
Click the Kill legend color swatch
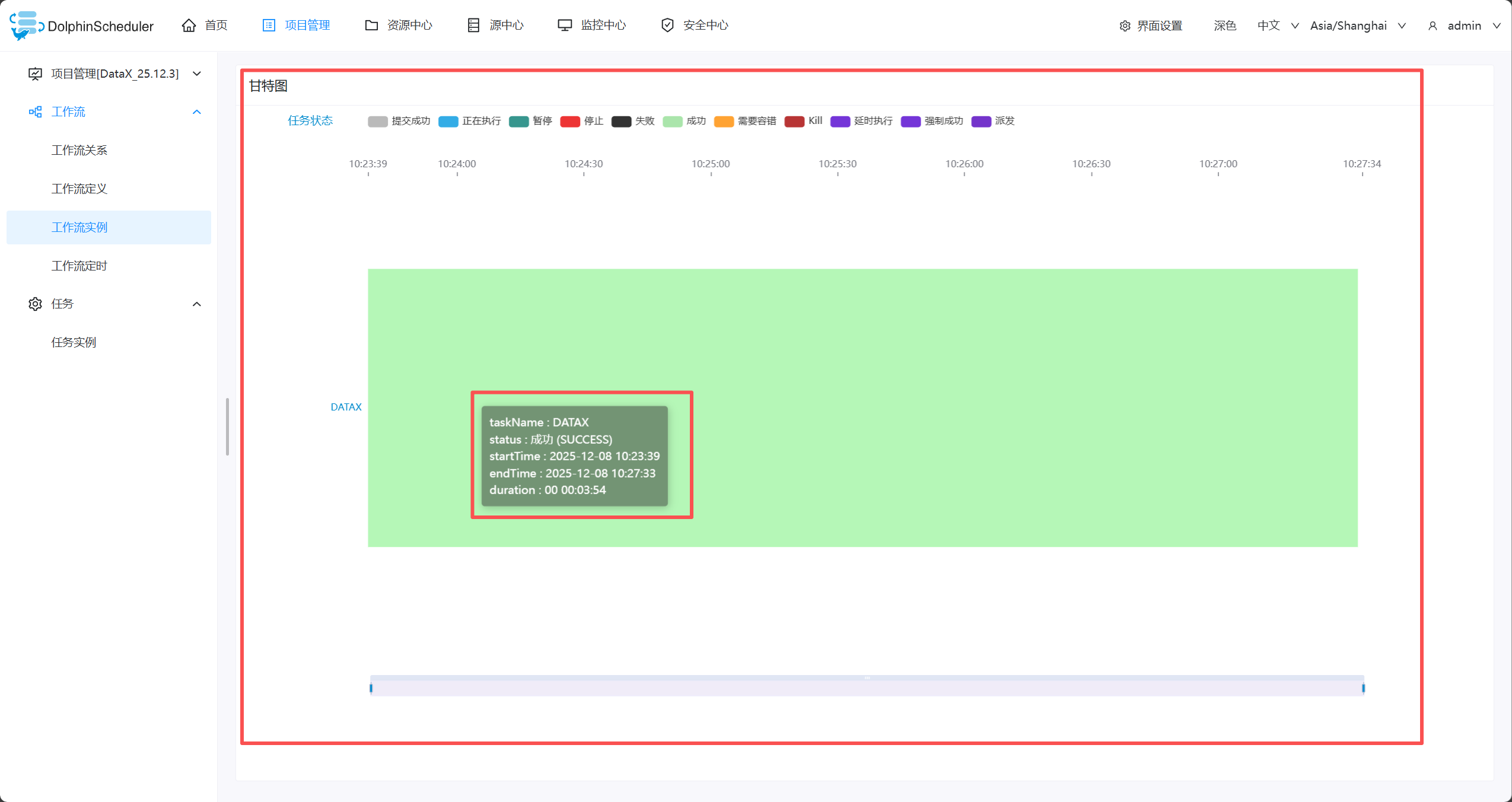click(794, 121)
